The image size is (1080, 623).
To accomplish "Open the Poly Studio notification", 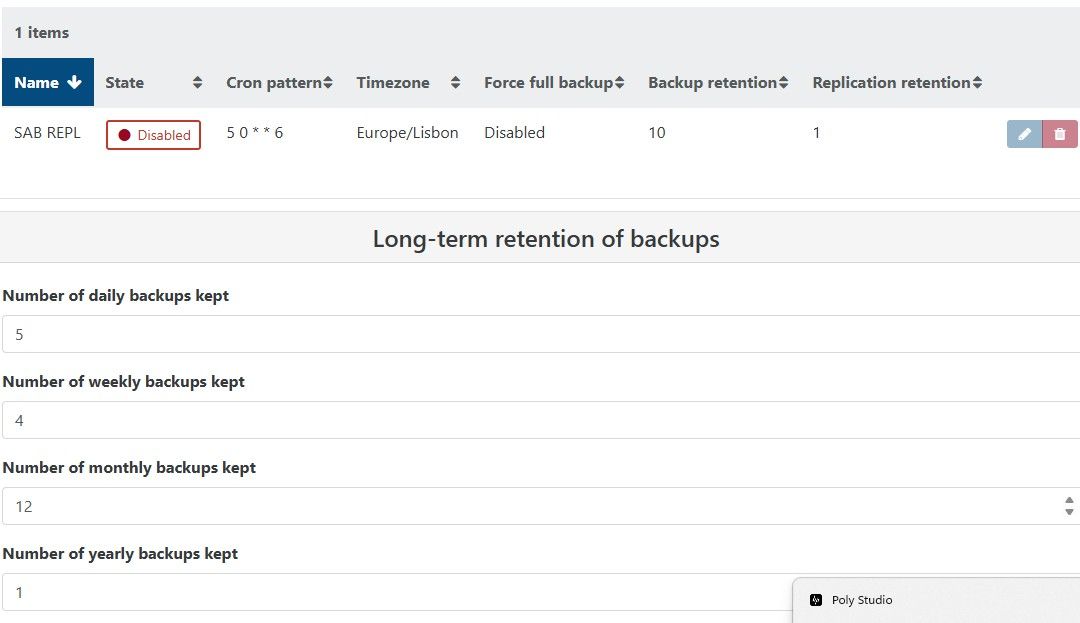I will click(x=937, y=600).
